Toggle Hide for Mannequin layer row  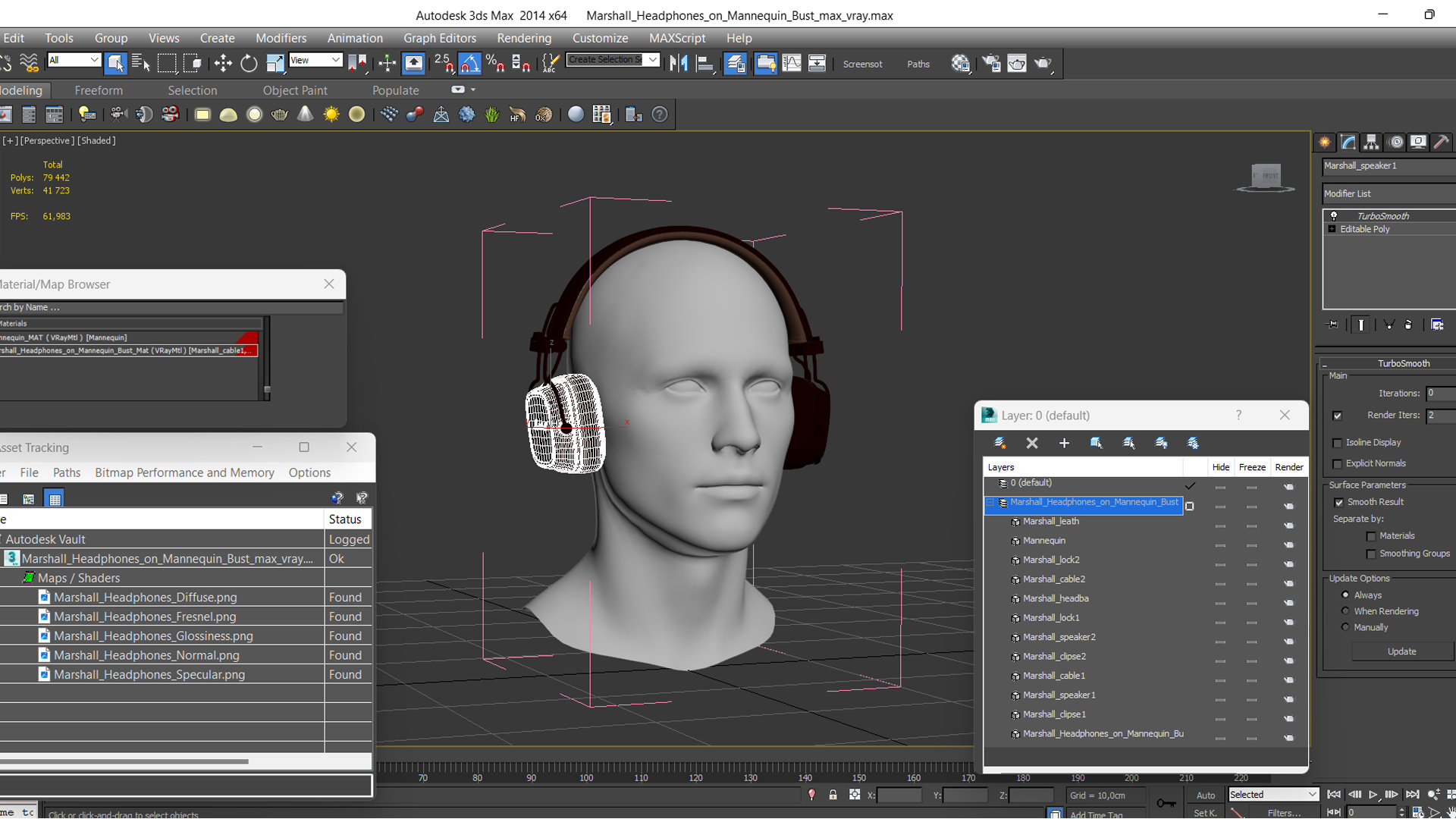1220,545
